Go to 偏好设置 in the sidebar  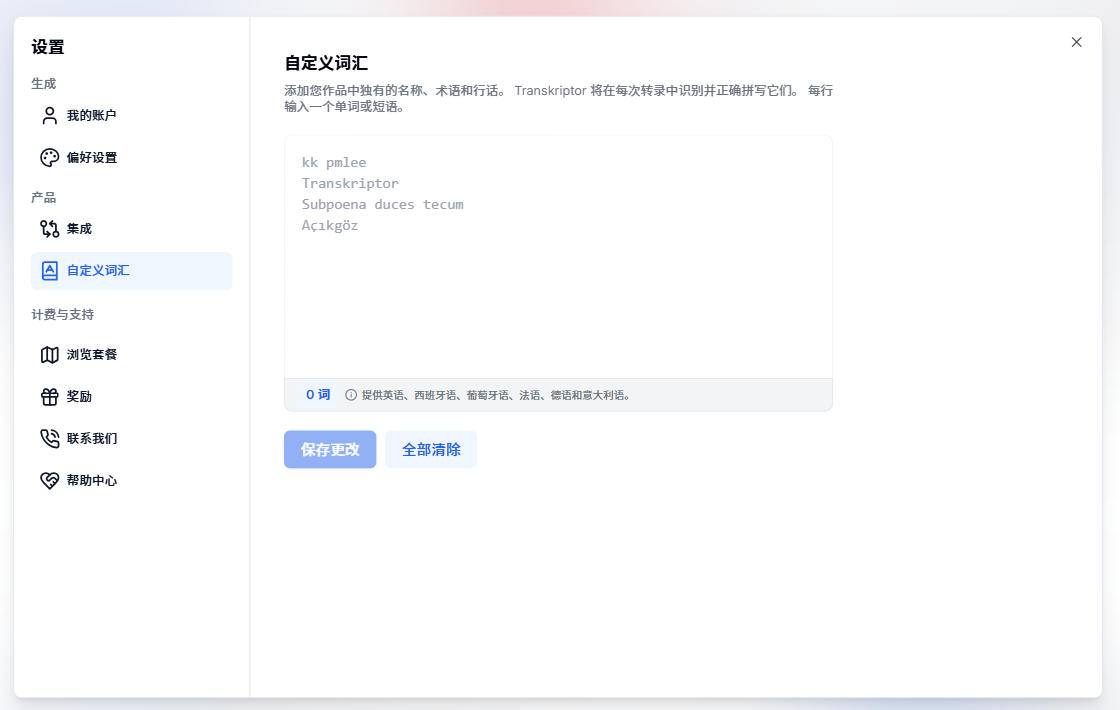click(x=131, y=158)
